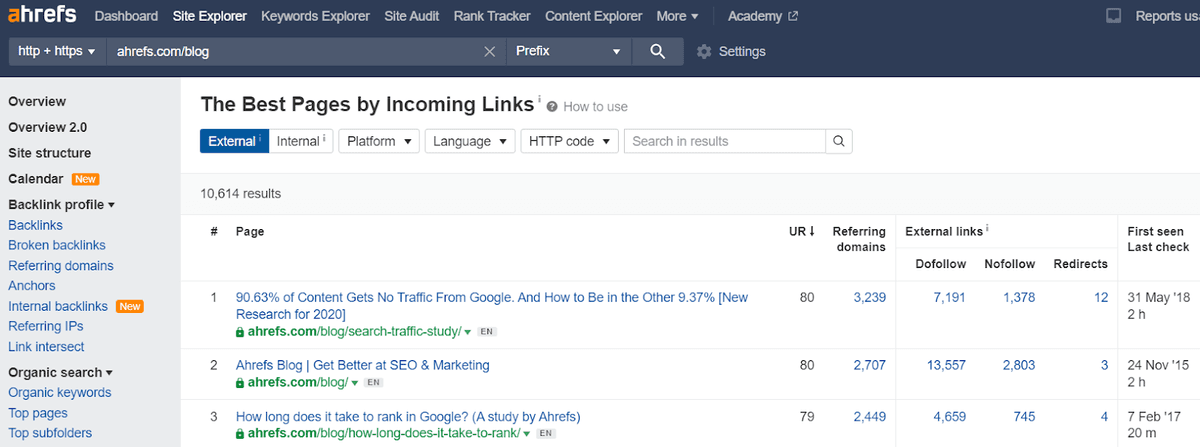
Task: Open Top subfolders in the sidebar
Action: pos(50,433)
